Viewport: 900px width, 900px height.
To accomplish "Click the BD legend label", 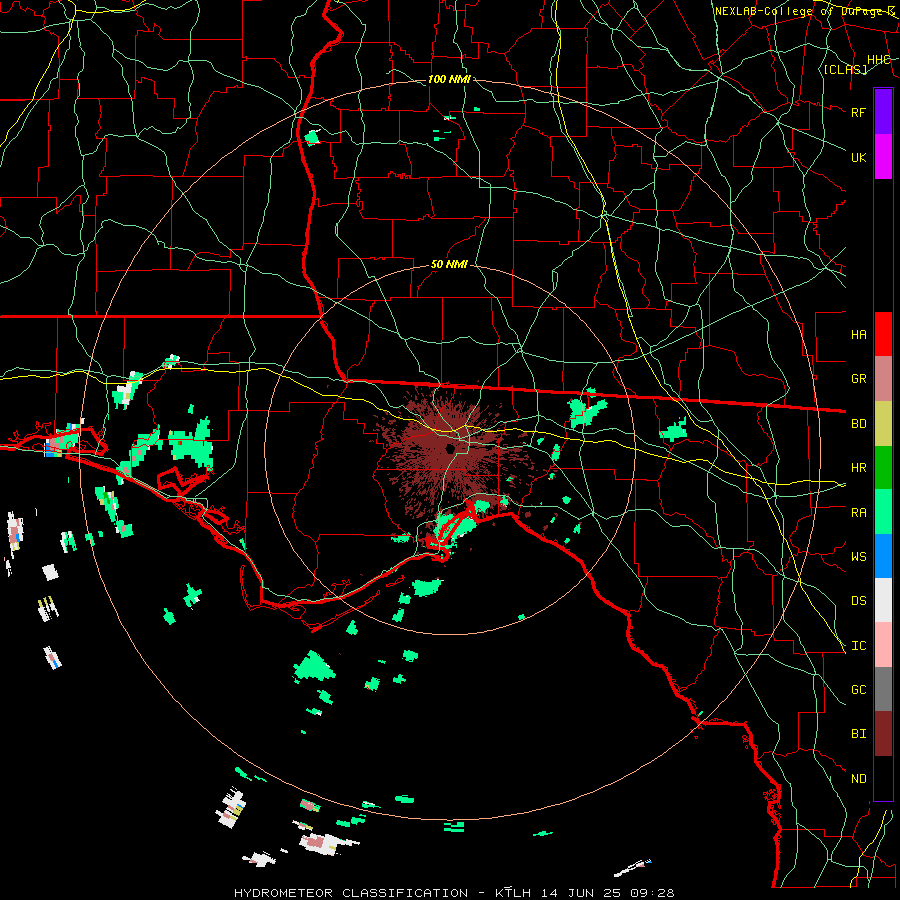I will click(858, 424).
